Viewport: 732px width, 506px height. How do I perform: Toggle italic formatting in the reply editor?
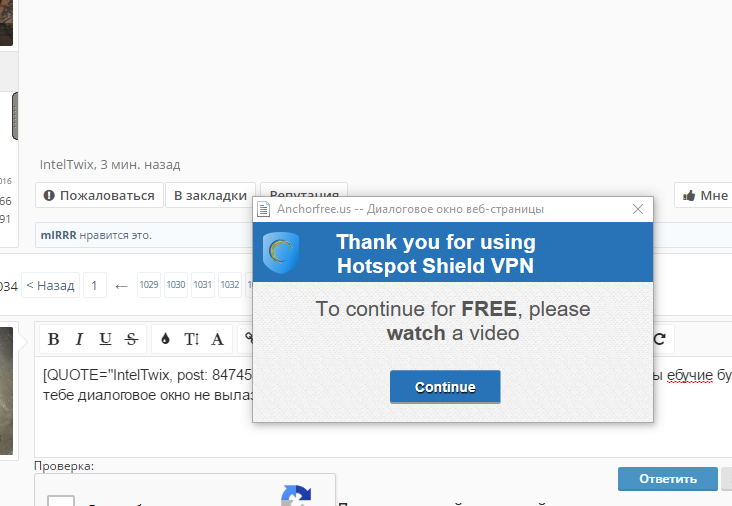pyautogui.click(x=79, y=339)
